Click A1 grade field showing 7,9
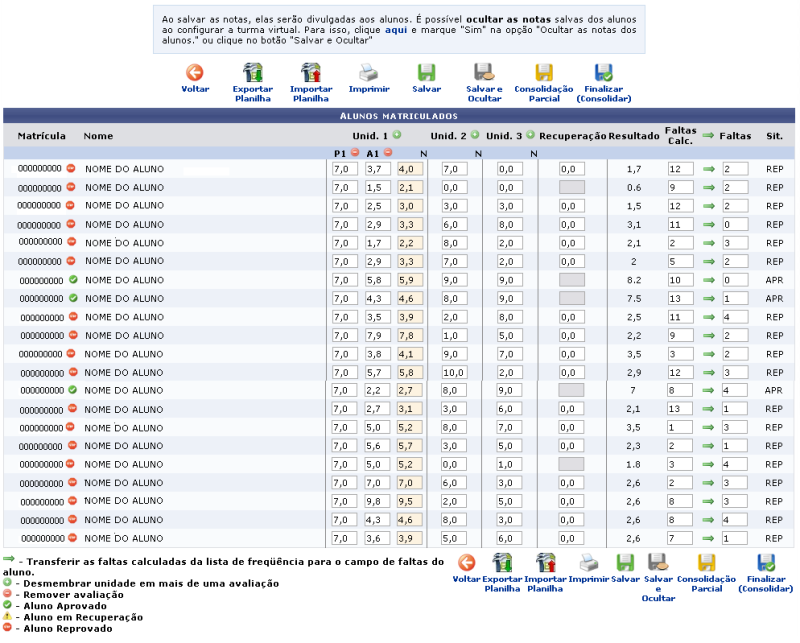This screenshot has height=643, width=800. coord(378,335)
